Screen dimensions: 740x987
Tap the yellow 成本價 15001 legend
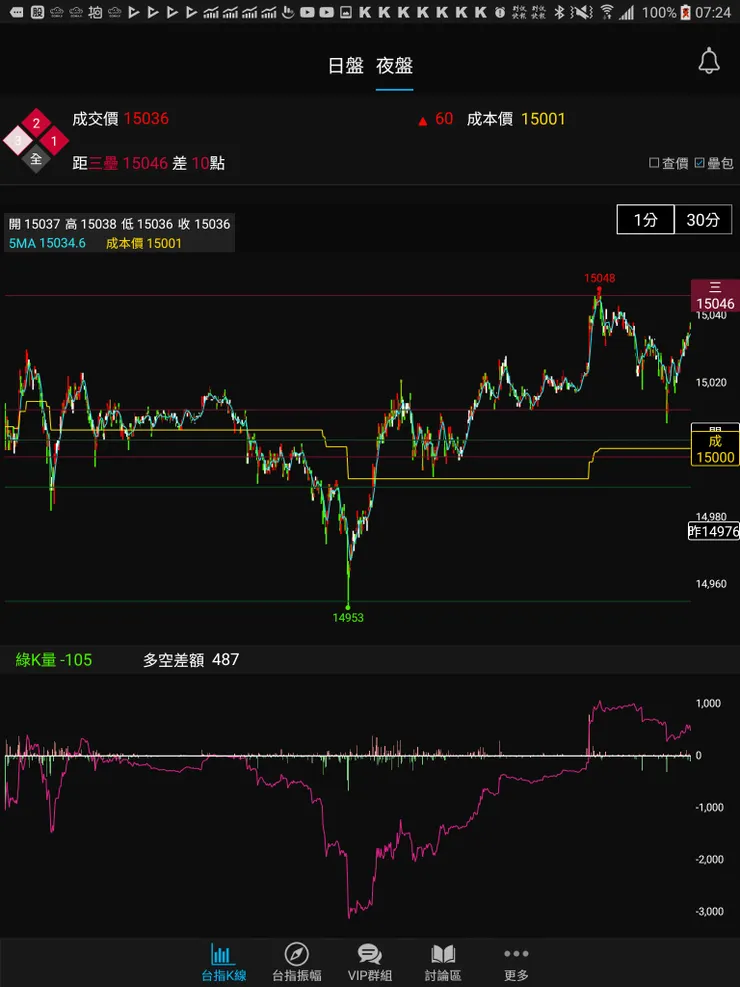click(143, 244)
